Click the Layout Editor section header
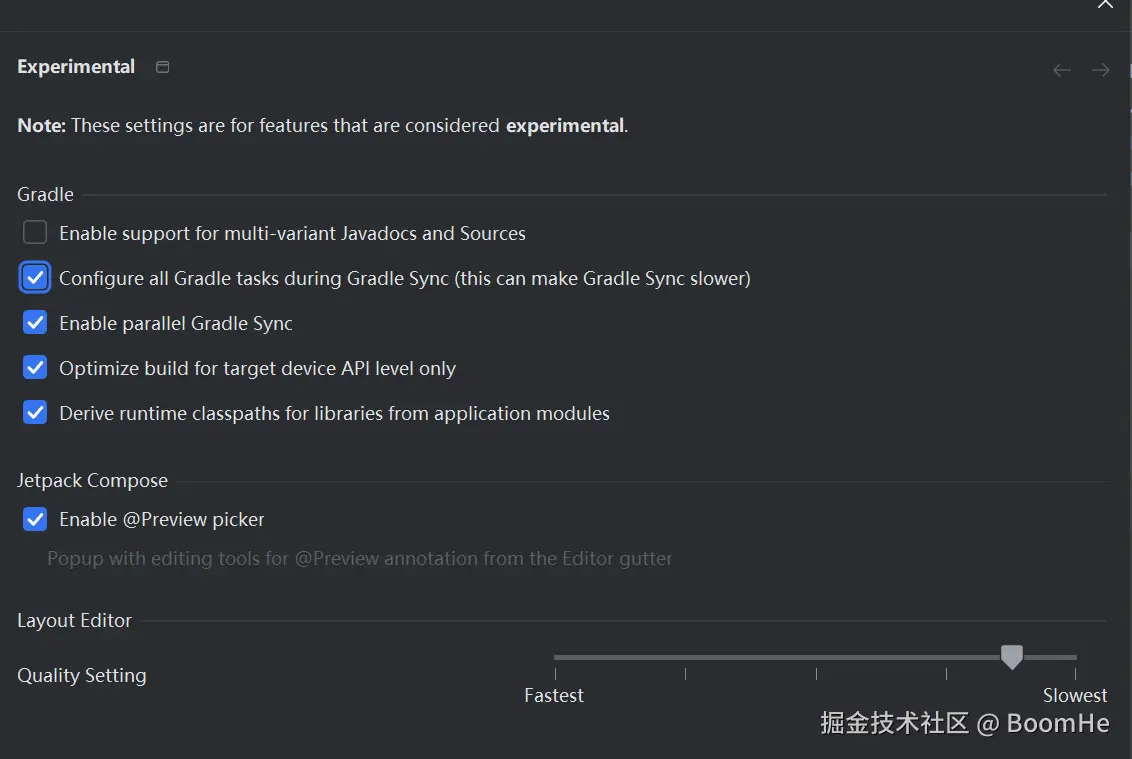This screenshot has width=1132, height=759. [74, 621]
